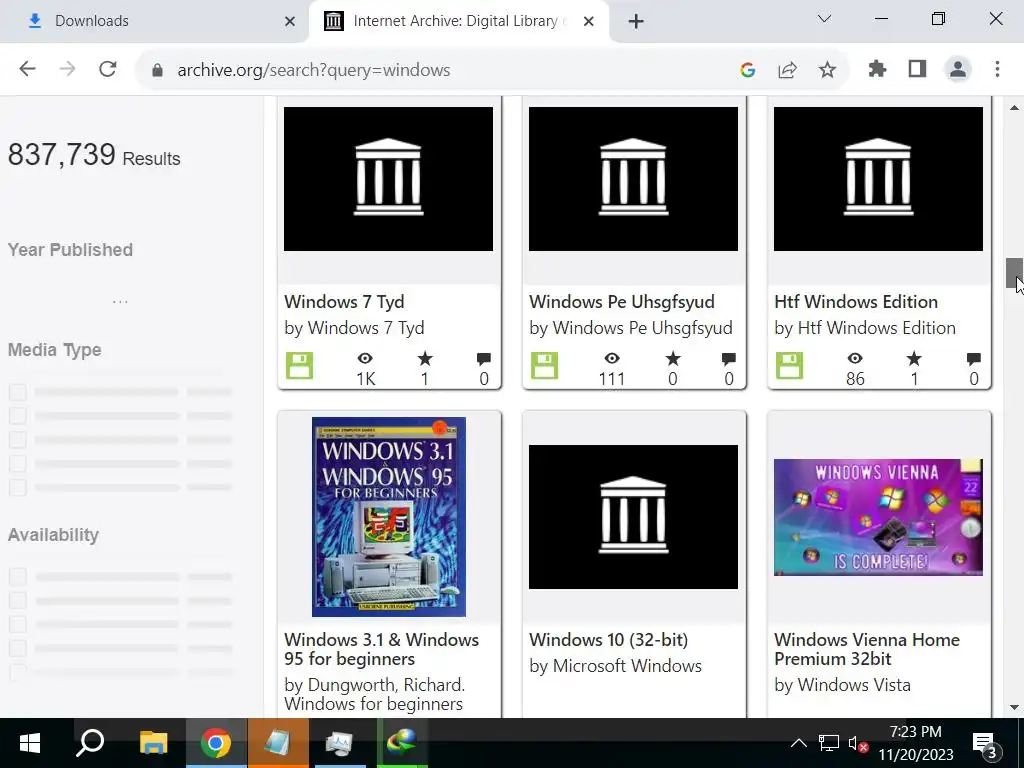The height and width of the screenshot is (768, 1024).
Task: Open the tab search chevron
Action: (x=824, y=19)
